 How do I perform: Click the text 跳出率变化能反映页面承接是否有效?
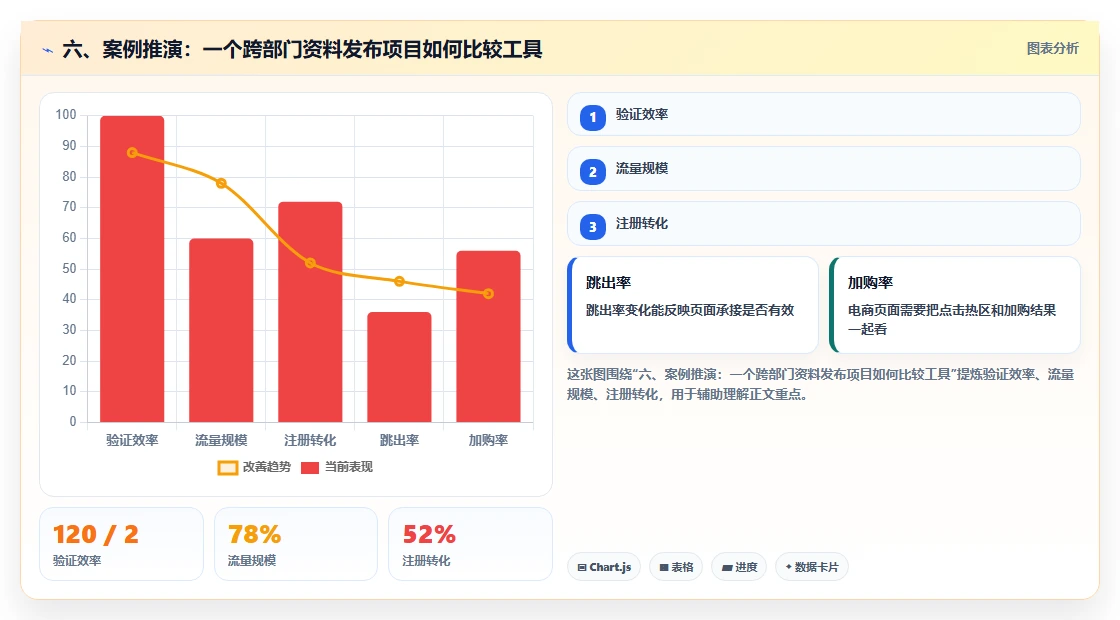(690, 310)
